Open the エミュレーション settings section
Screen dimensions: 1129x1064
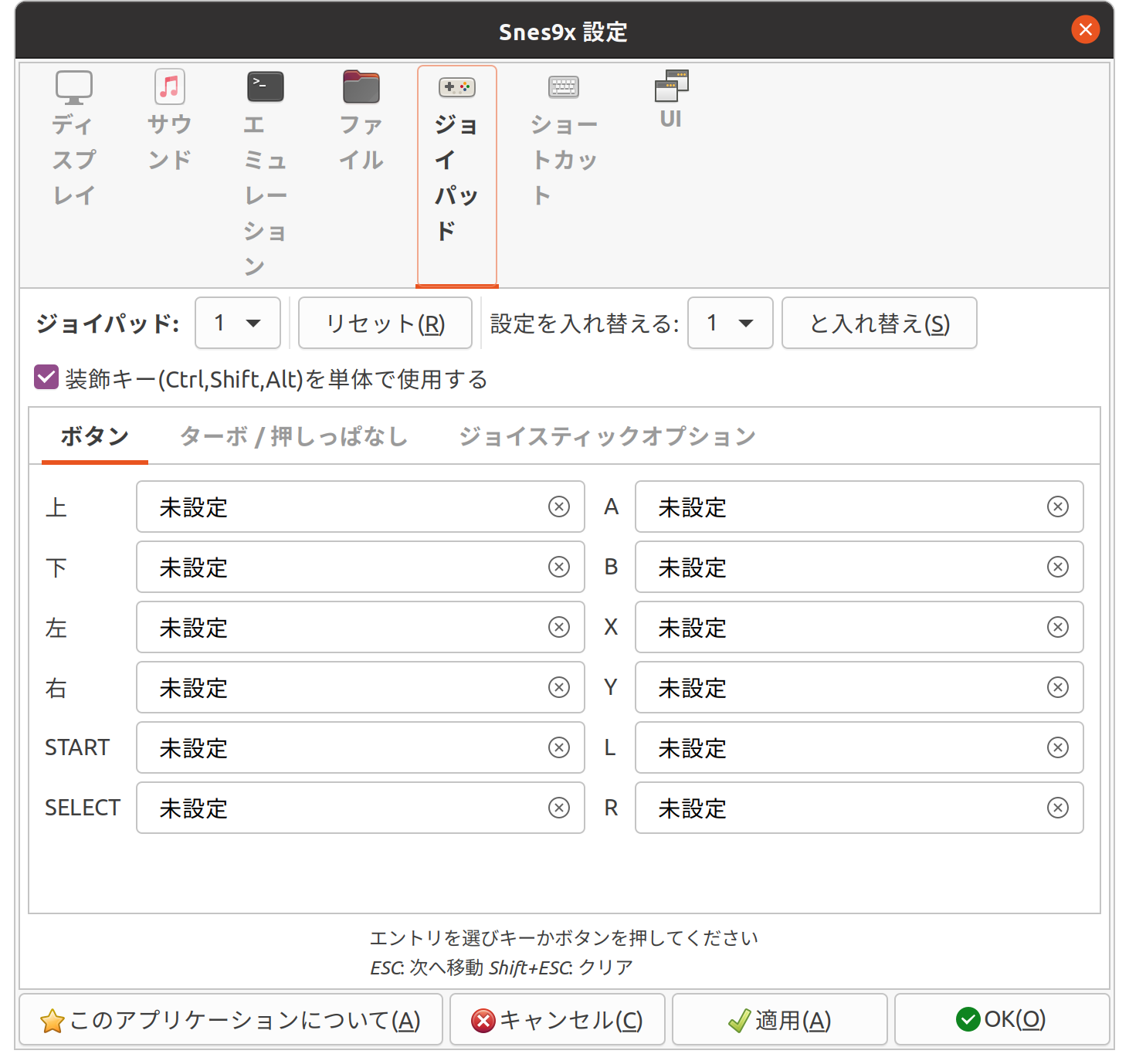pyautogui.click(x=266, y=175)
